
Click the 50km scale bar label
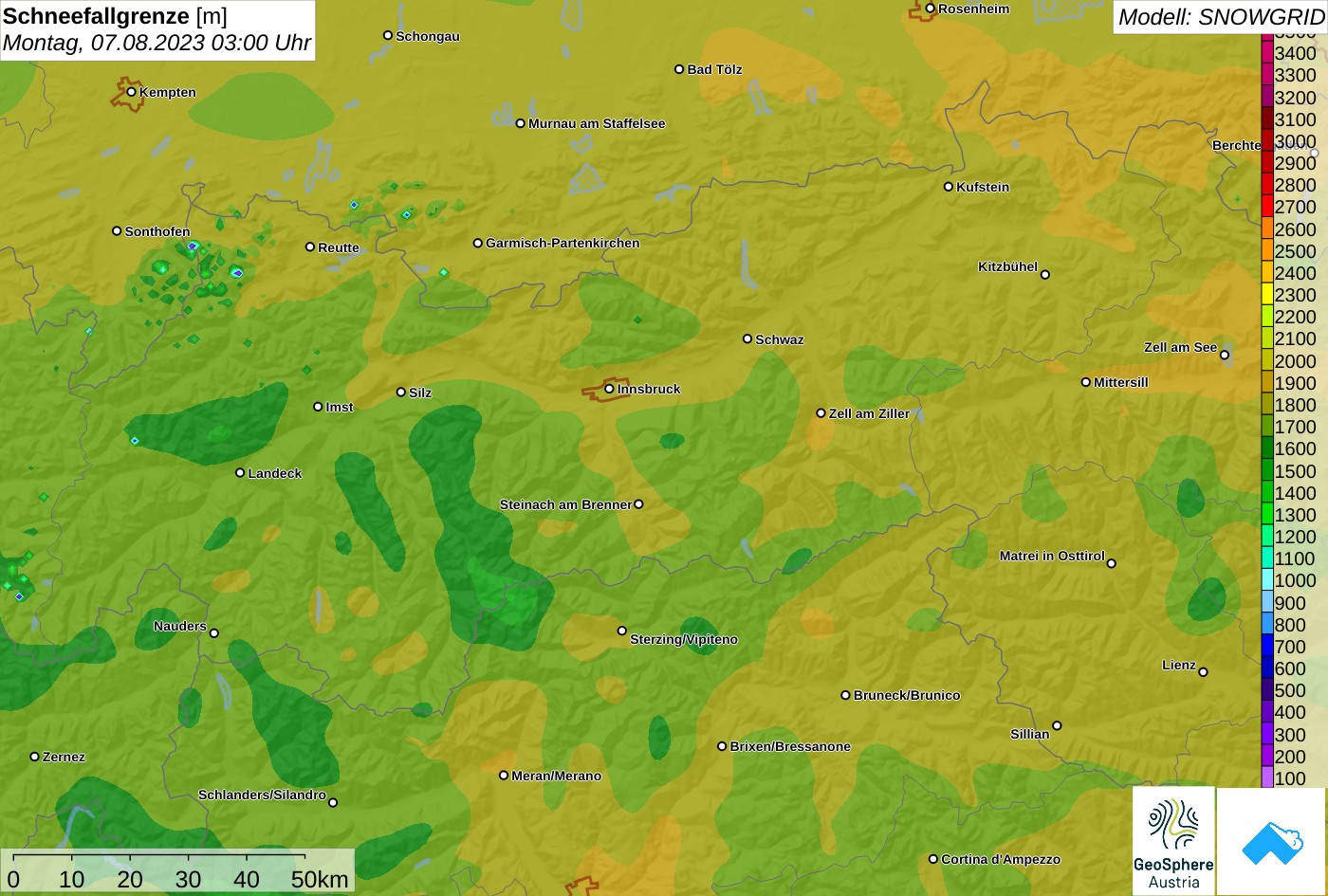point(320,880)
